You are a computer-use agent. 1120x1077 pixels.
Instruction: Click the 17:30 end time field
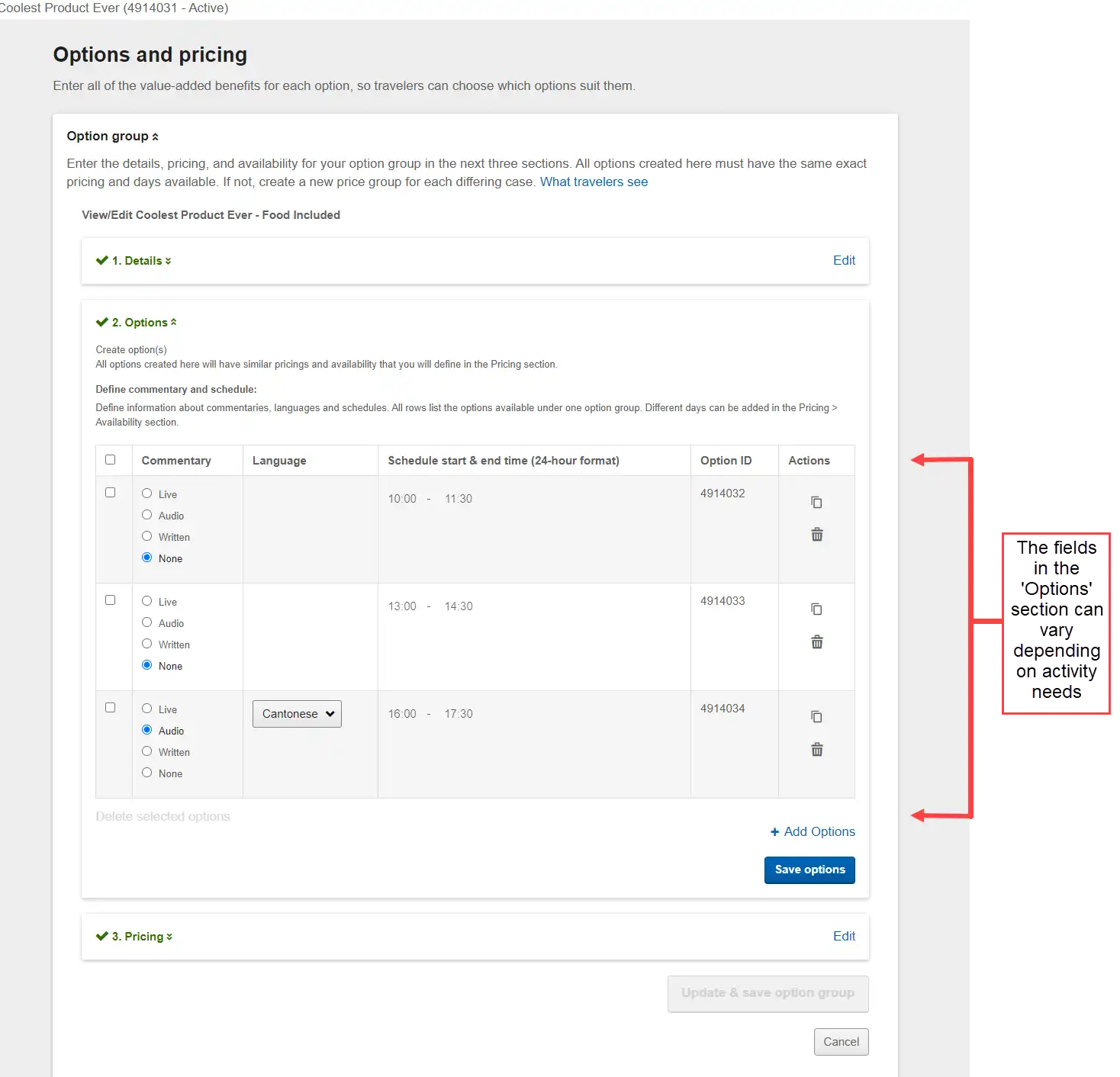click(x=459, y=714)
